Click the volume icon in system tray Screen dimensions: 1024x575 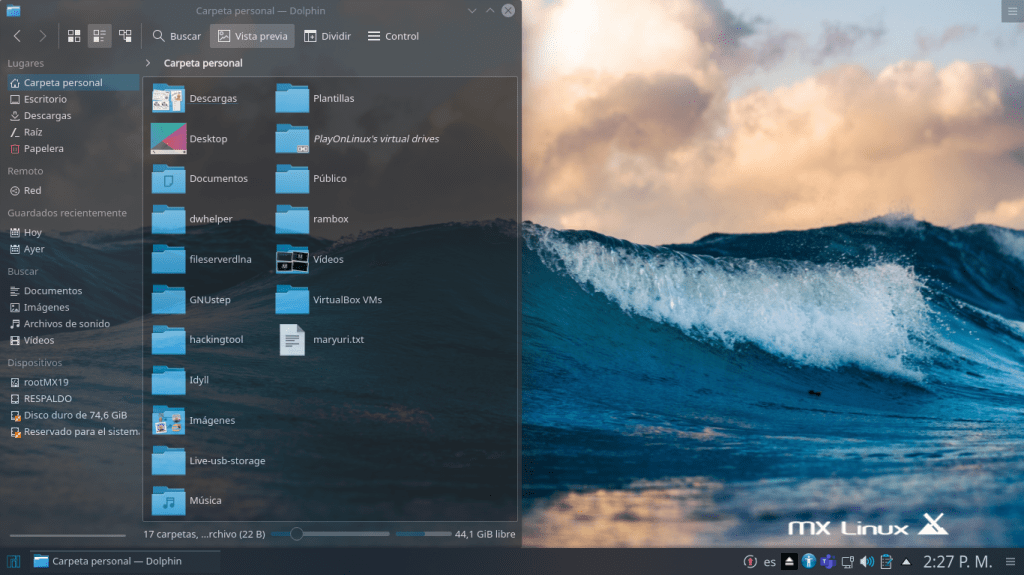[867, 561]
